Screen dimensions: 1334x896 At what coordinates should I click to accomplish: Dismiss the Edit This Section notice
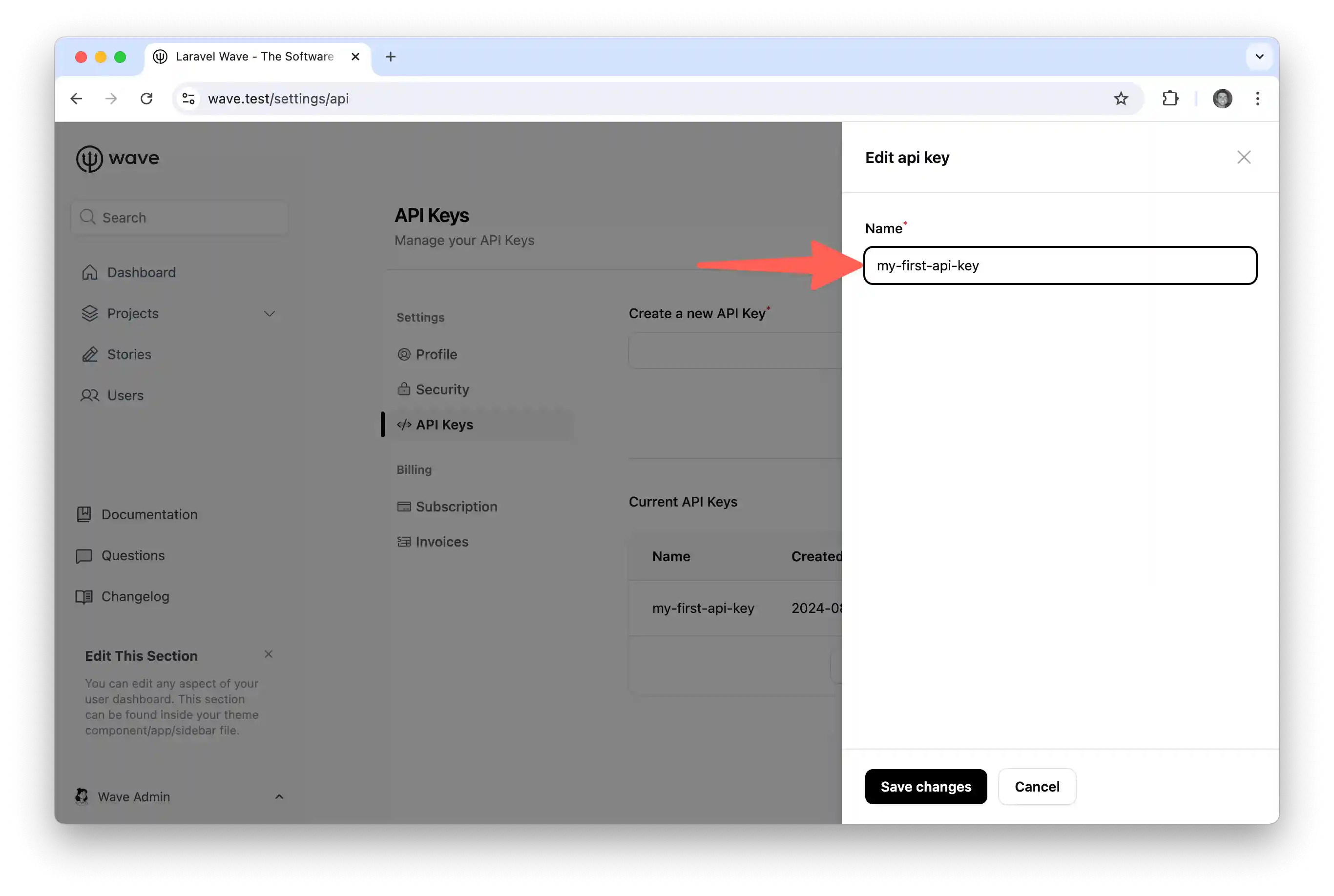coord(268,654)
